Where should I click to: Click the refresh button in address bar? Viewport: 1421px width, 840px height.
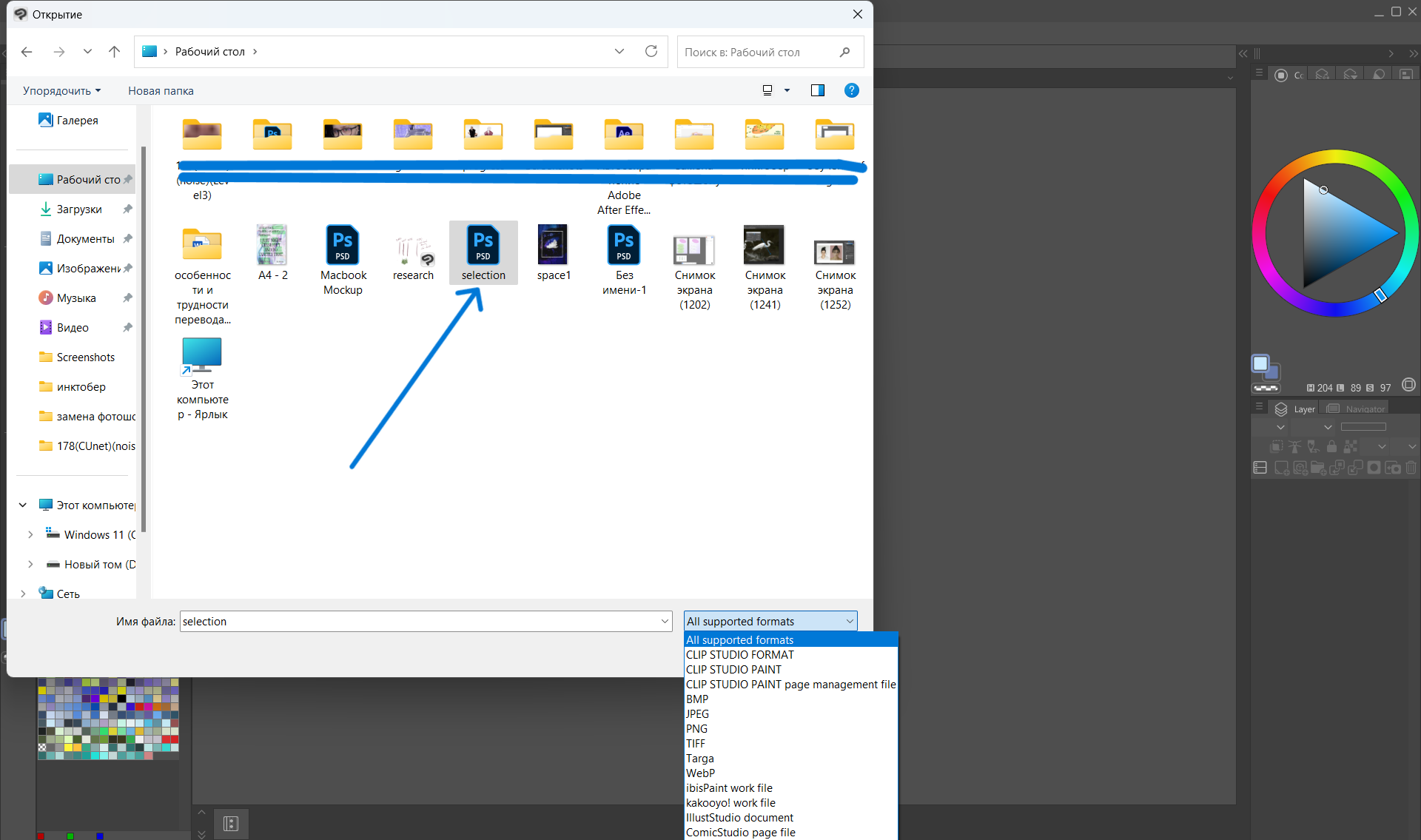pos(651,51)
